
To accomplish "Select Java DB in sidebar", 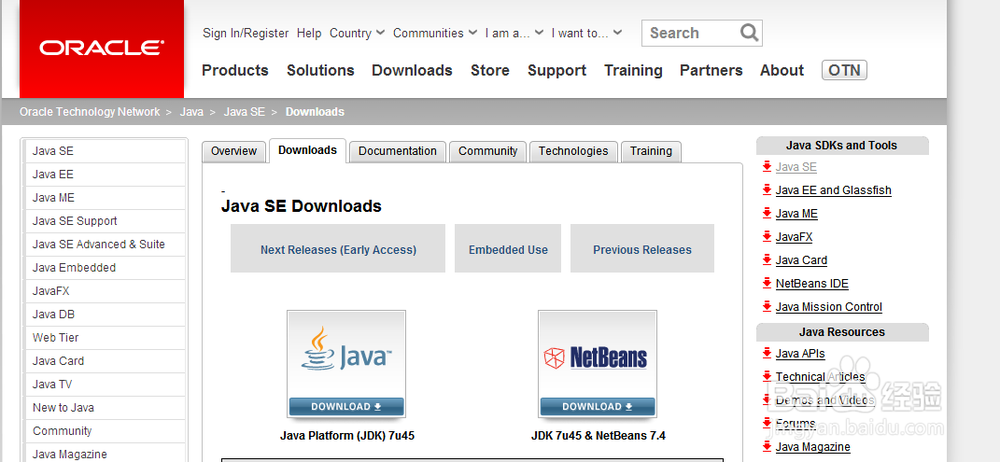I will [105, 314].
